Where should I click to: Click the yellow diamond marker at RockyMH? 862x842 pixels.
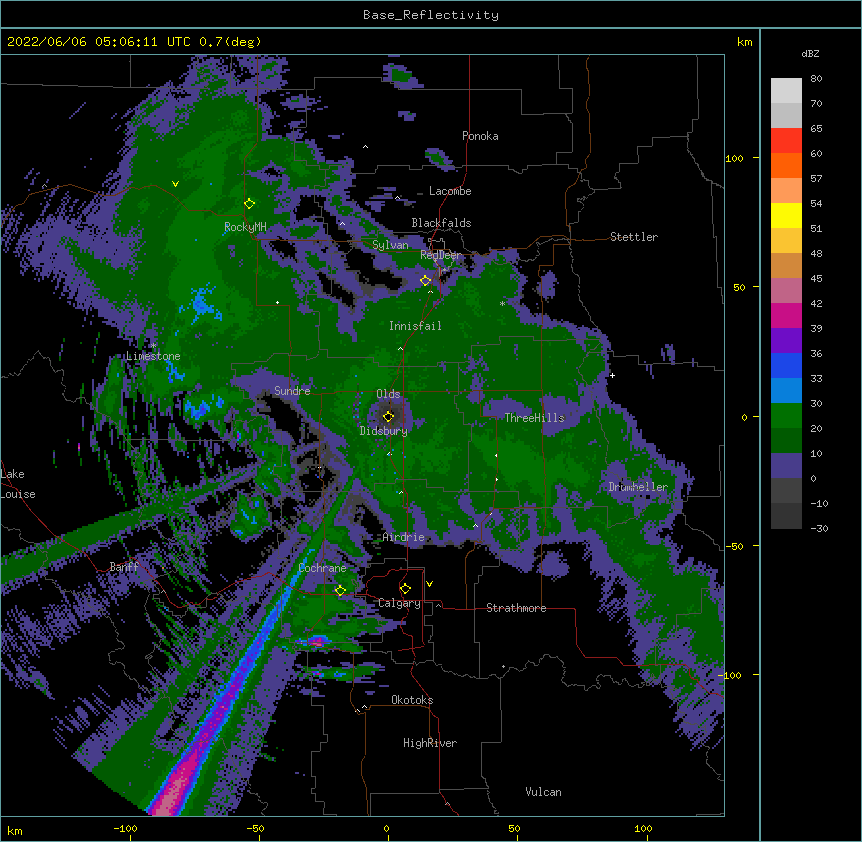(x=249, y=203)
